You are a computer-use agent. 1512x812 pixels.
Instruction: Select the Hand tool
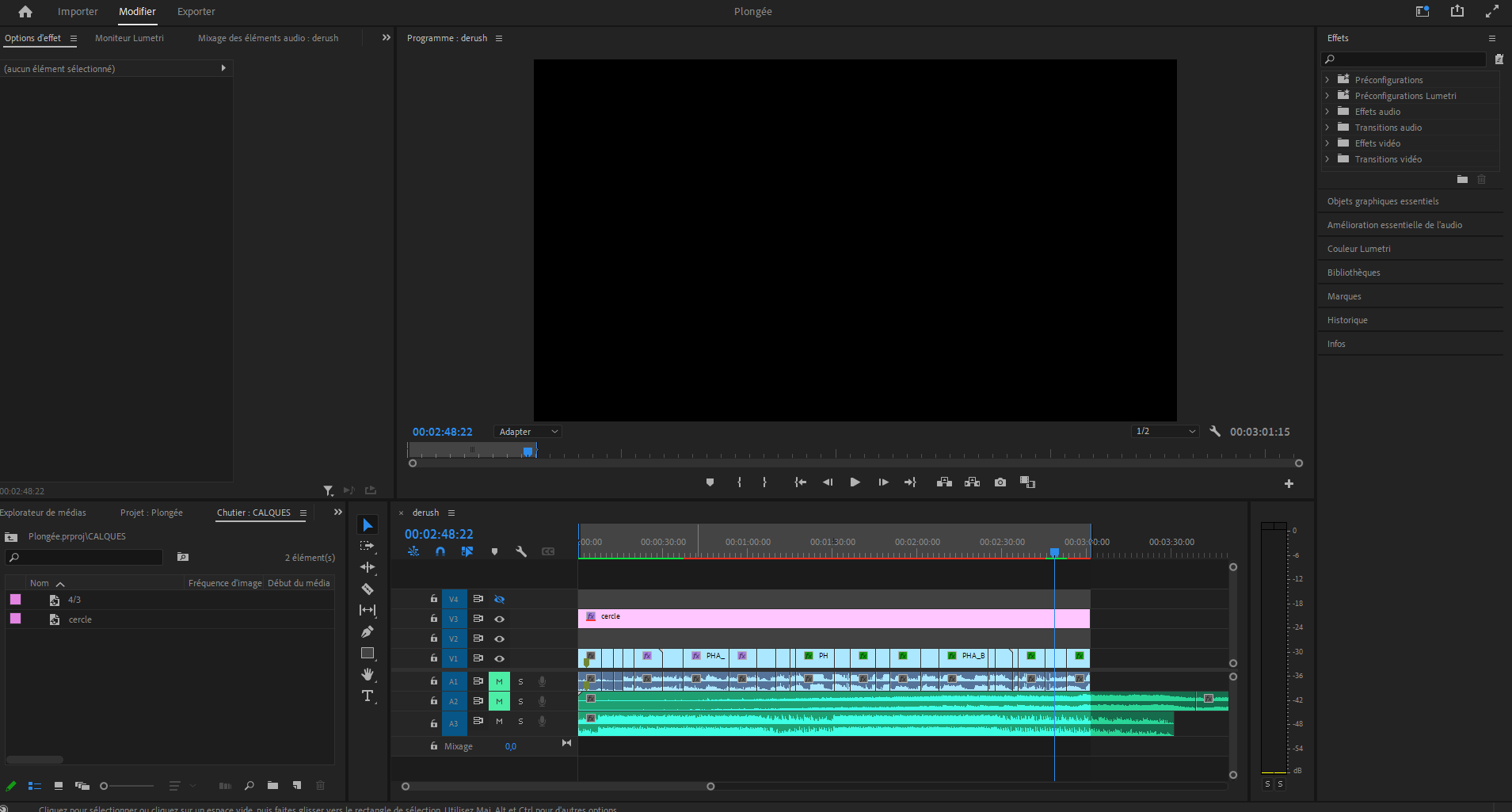[368, 674]
